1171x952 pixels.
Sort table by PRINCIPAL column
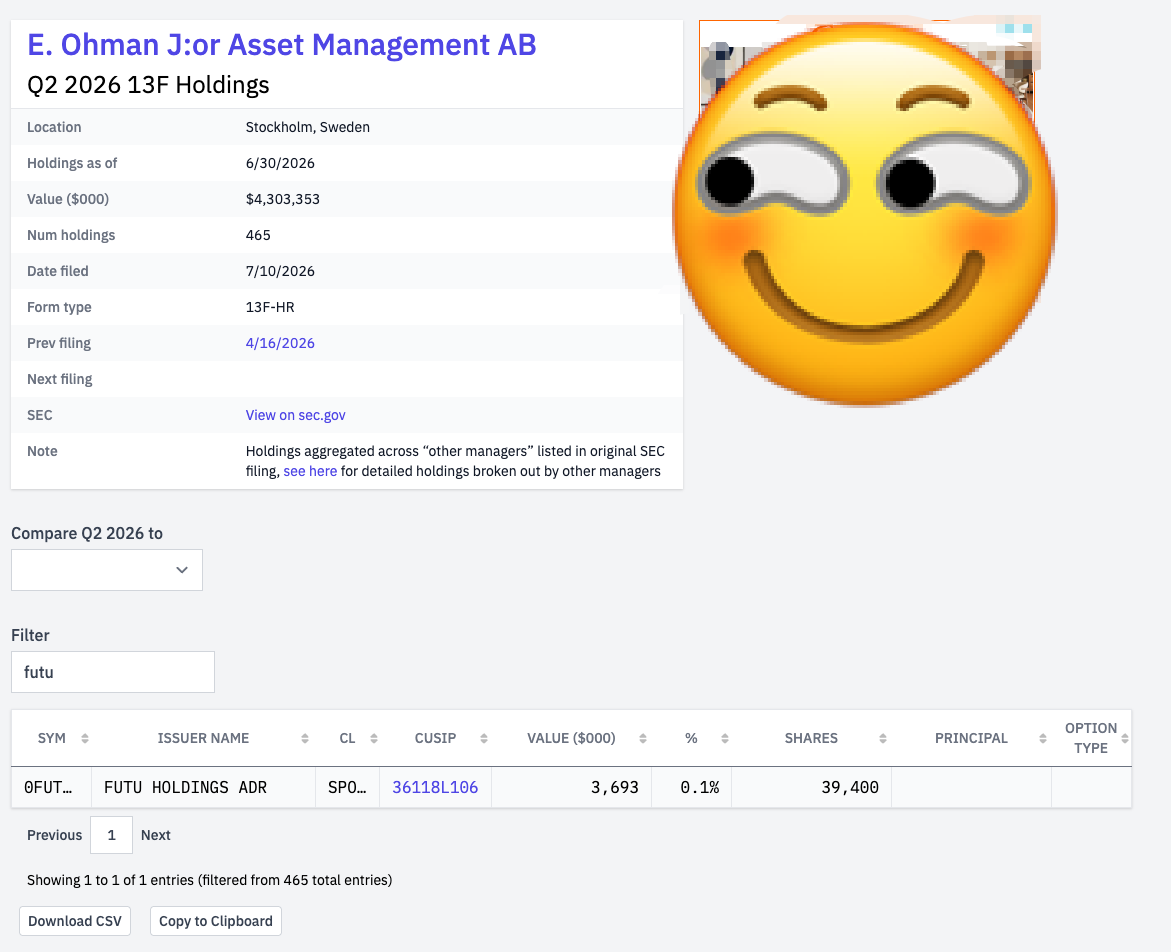(x=971, y=738)
